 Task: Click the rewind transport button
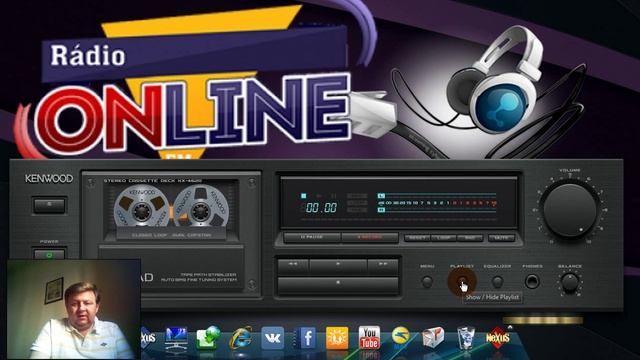293,265
